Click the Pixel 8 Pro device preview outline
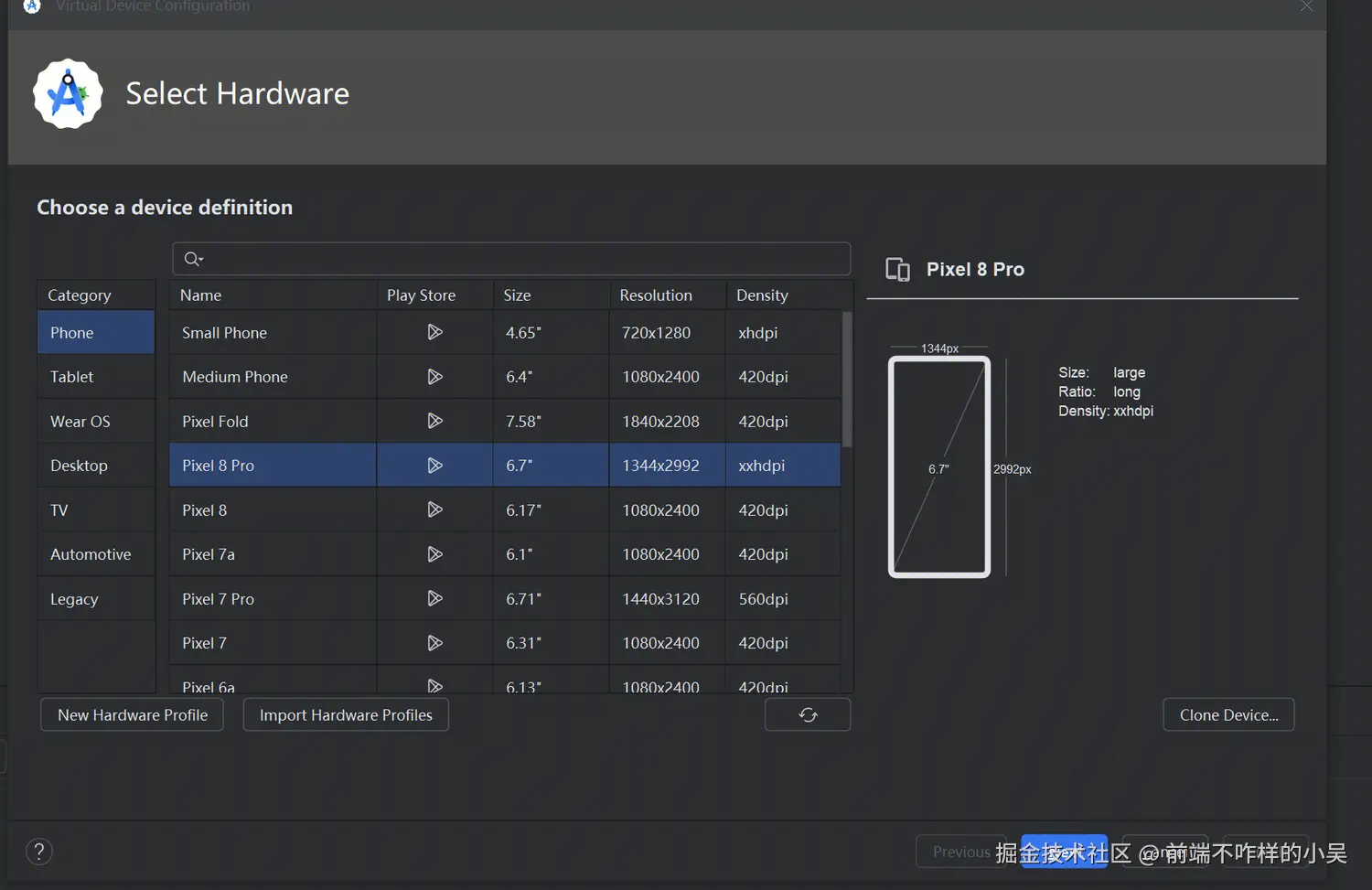1372x890 pixels. point(939,466)
